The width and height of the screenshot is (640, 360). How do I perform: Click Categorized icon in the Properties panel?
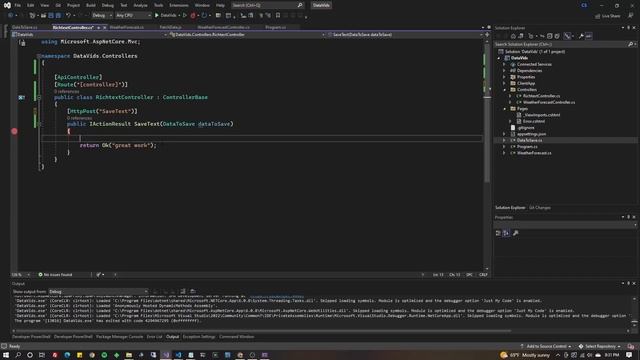(x=498, y=233)
